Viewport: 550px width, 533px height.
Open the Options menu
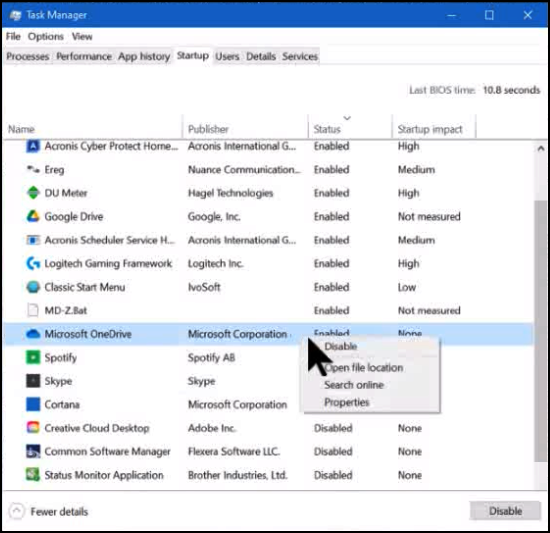pyautogui.click(x=46, y=36)
